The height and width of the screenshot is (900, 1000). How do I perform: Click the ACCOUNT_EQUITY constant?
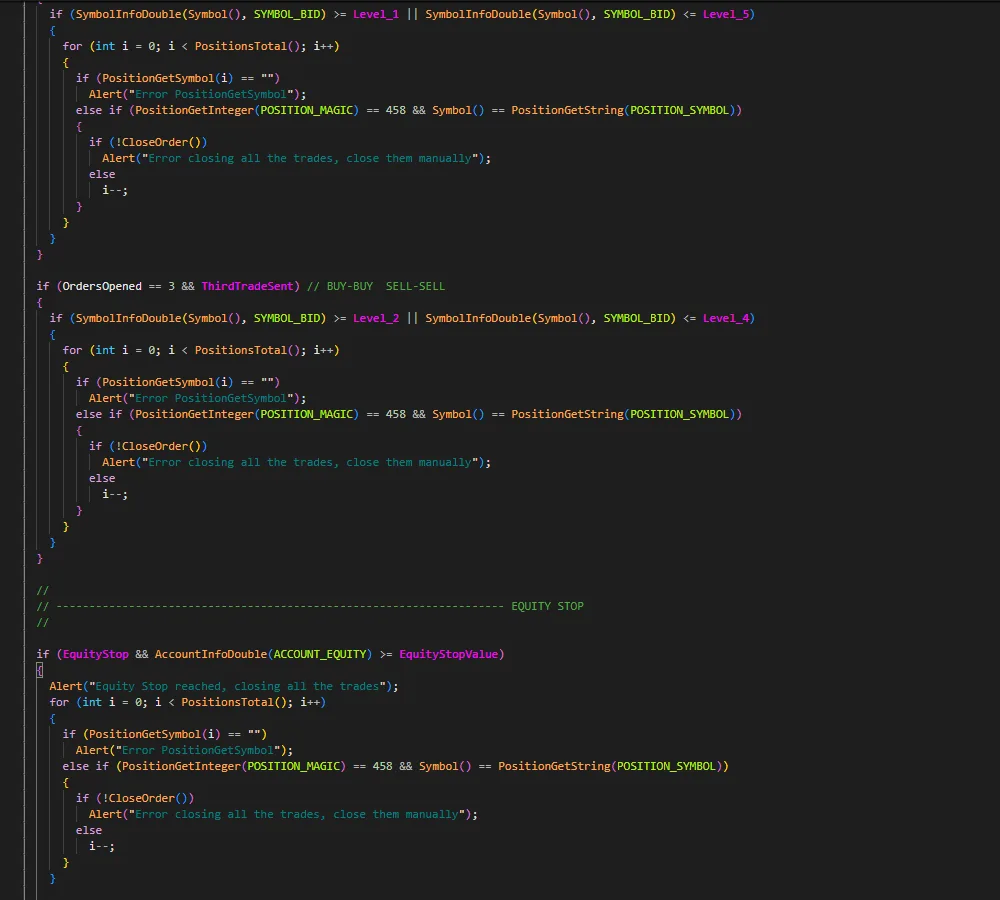point(320,654)
